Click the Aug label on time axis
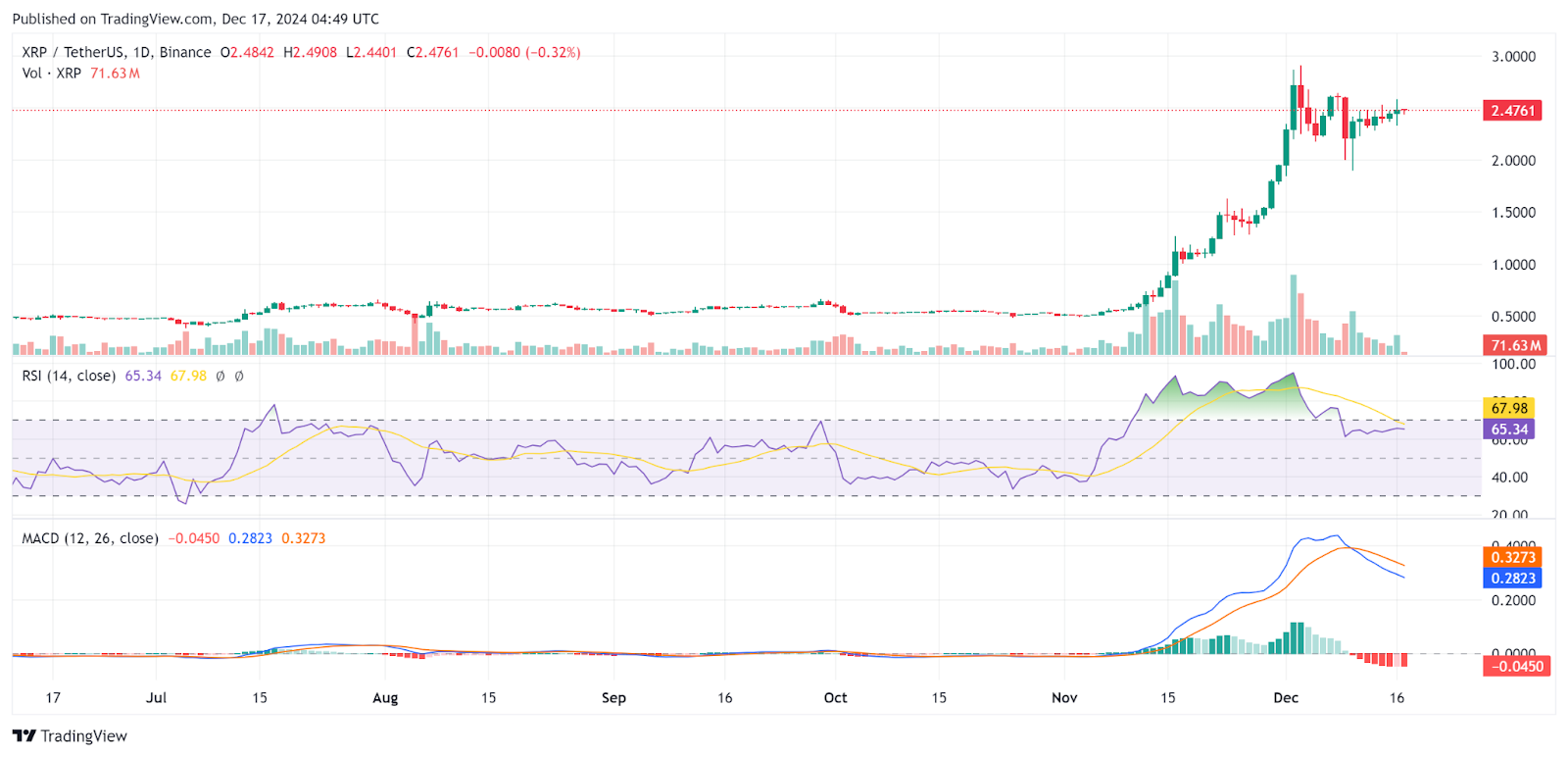The height and width of the screenshot is (758, 1568). (x=385, y=698)
